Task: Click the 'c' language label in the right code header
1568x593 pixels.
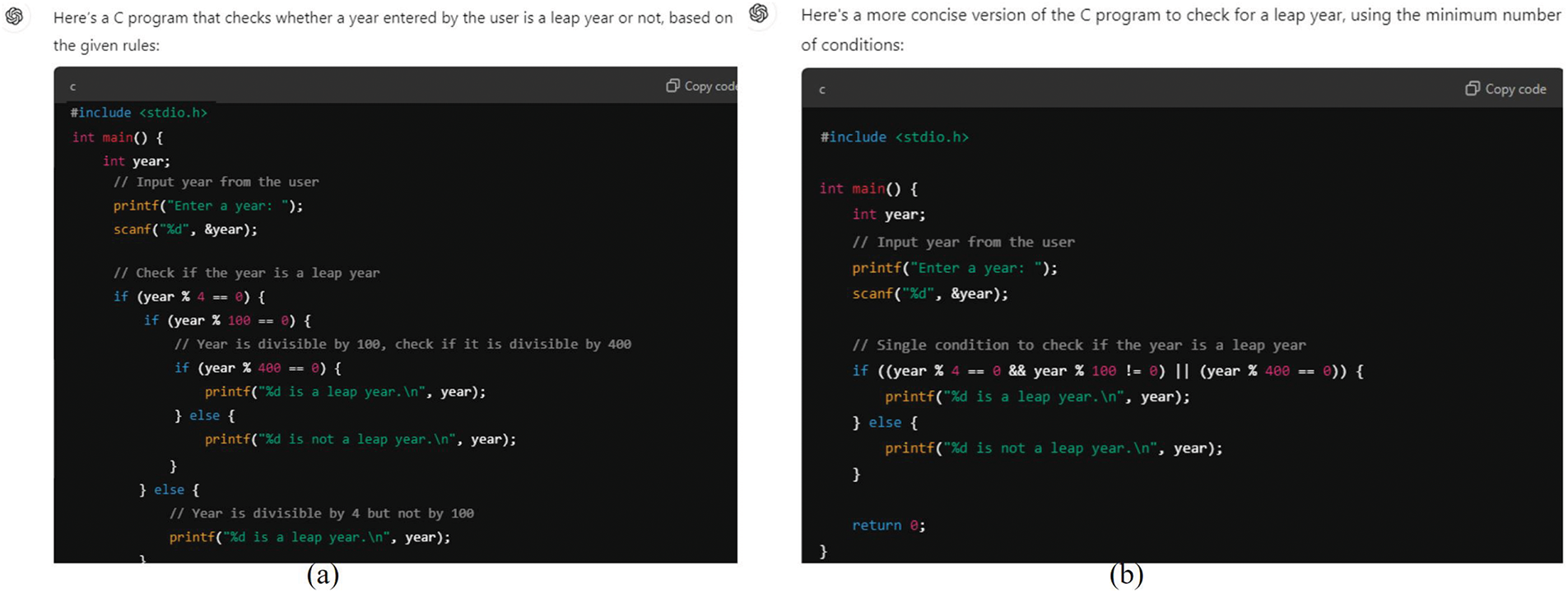Action: point(821,90)
